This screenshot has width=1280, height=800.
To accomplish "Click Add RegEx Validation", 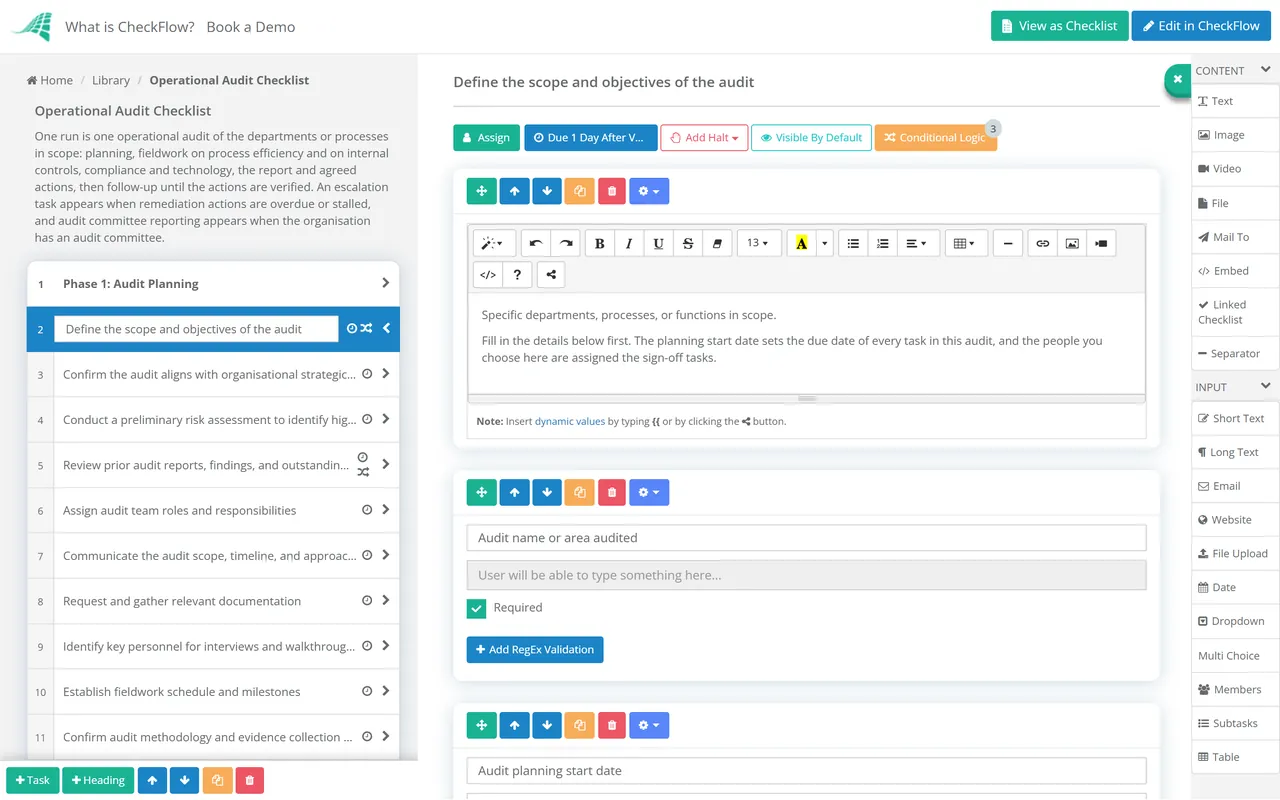I will [x=535, y=650].
